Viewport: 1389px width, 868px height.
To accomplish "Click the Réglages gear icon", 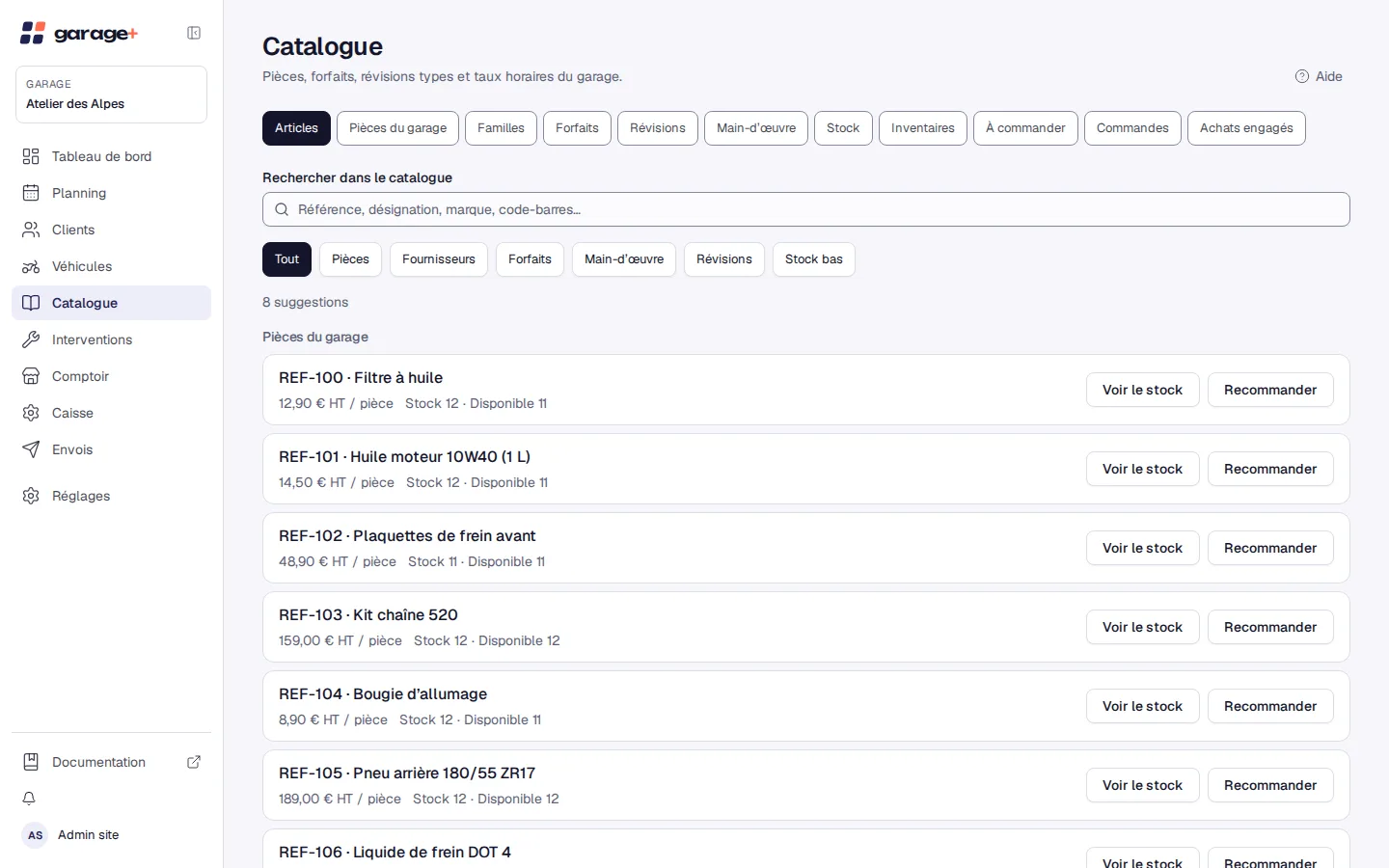I will point(31,496).
